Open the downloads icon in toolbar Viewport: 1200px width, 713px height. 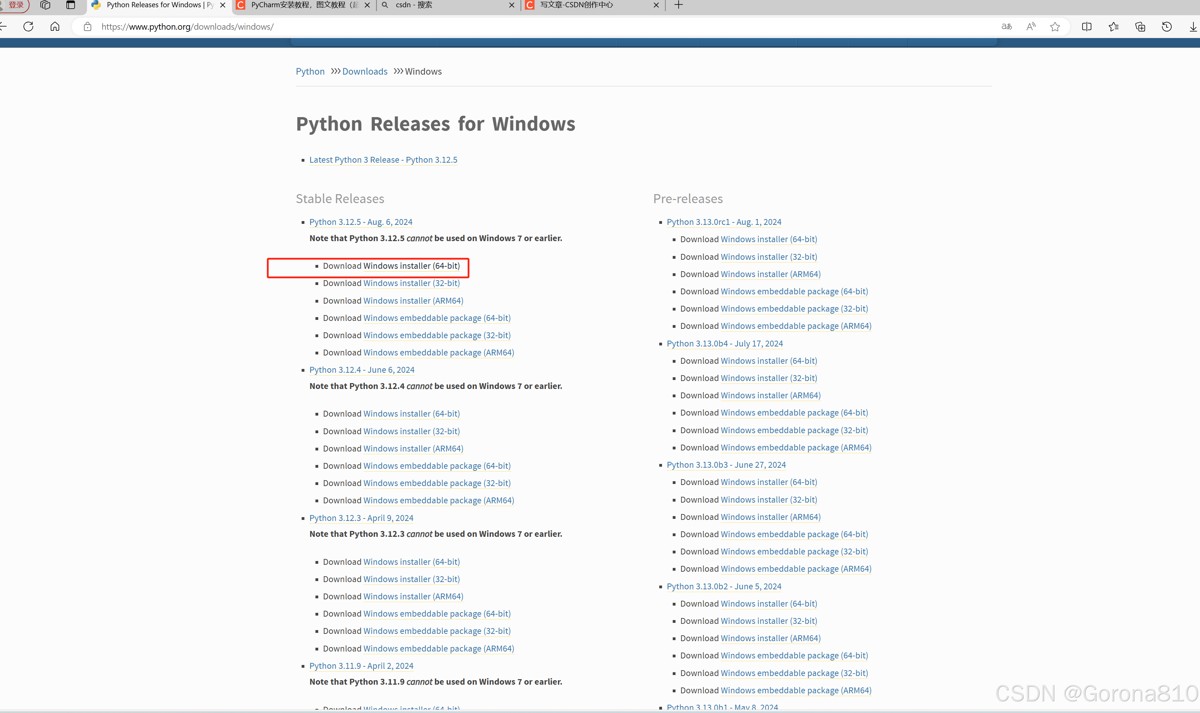(1193, 27)
